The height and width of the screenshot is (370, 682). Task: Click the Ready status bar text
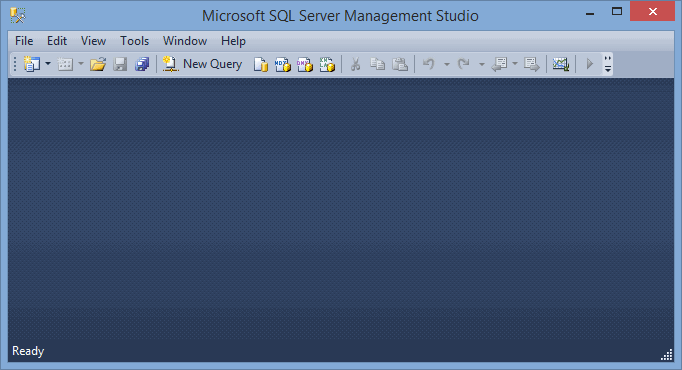point(28,351)
